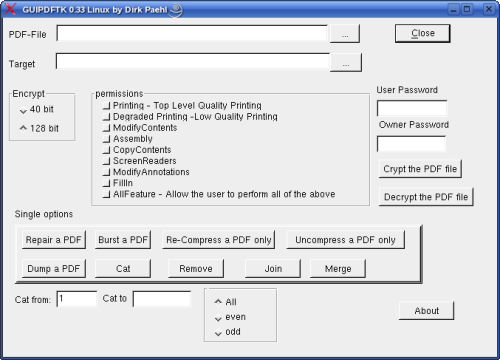
Task: Click the swirl logo in title bar
Action: click(176, 10)
